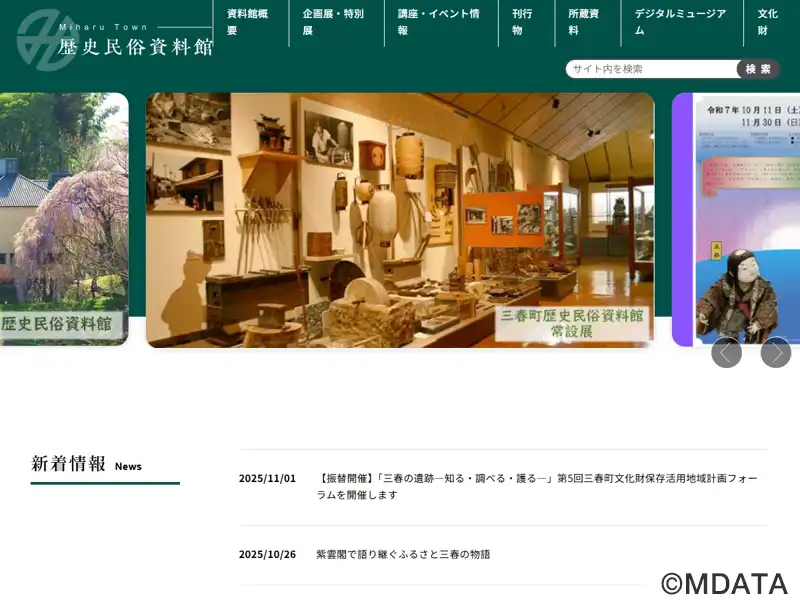Viewport: 800px width, 600px height.
Task: Click the 歴史民俗資料館 site title text
Action: (136, 46)
